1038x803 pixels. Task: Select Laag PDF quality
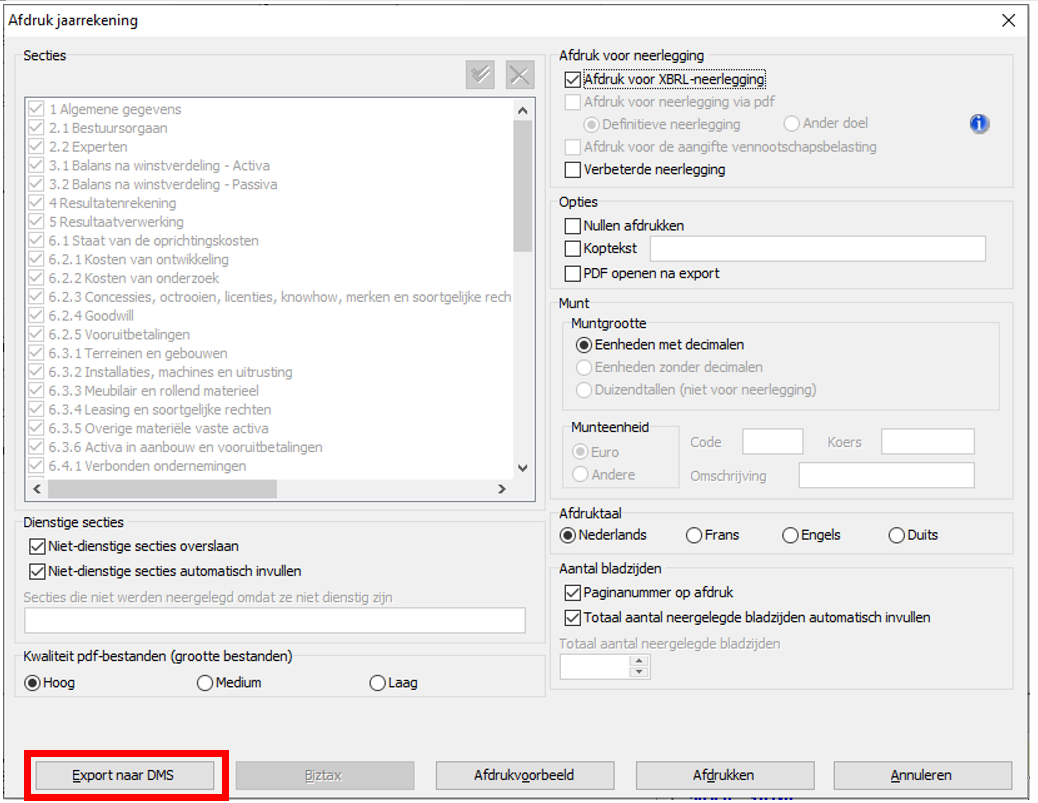[x=377, y=683]
